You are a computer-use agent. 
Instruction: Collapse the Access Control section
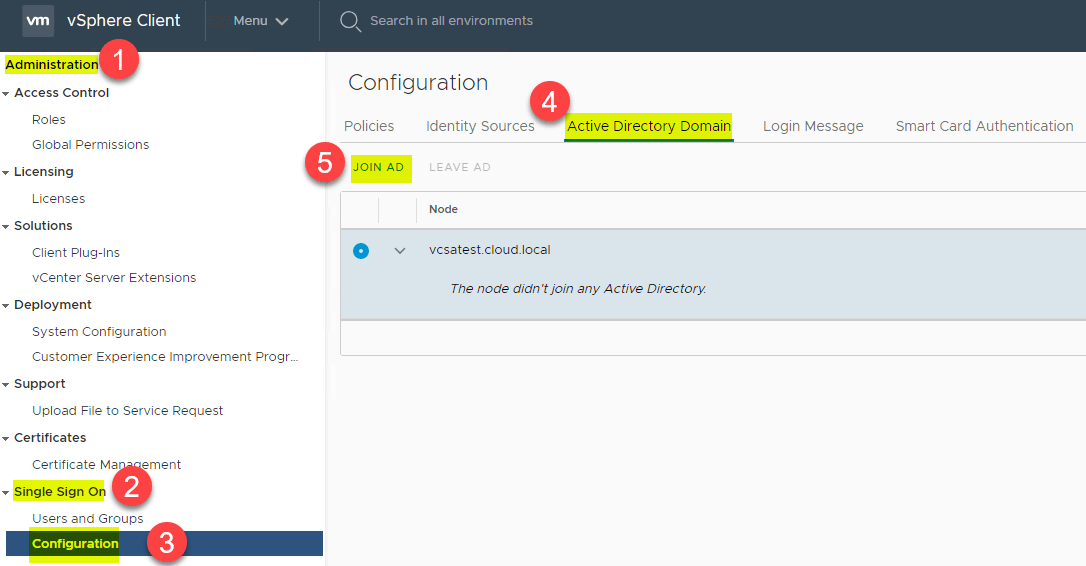pos(6,94)
